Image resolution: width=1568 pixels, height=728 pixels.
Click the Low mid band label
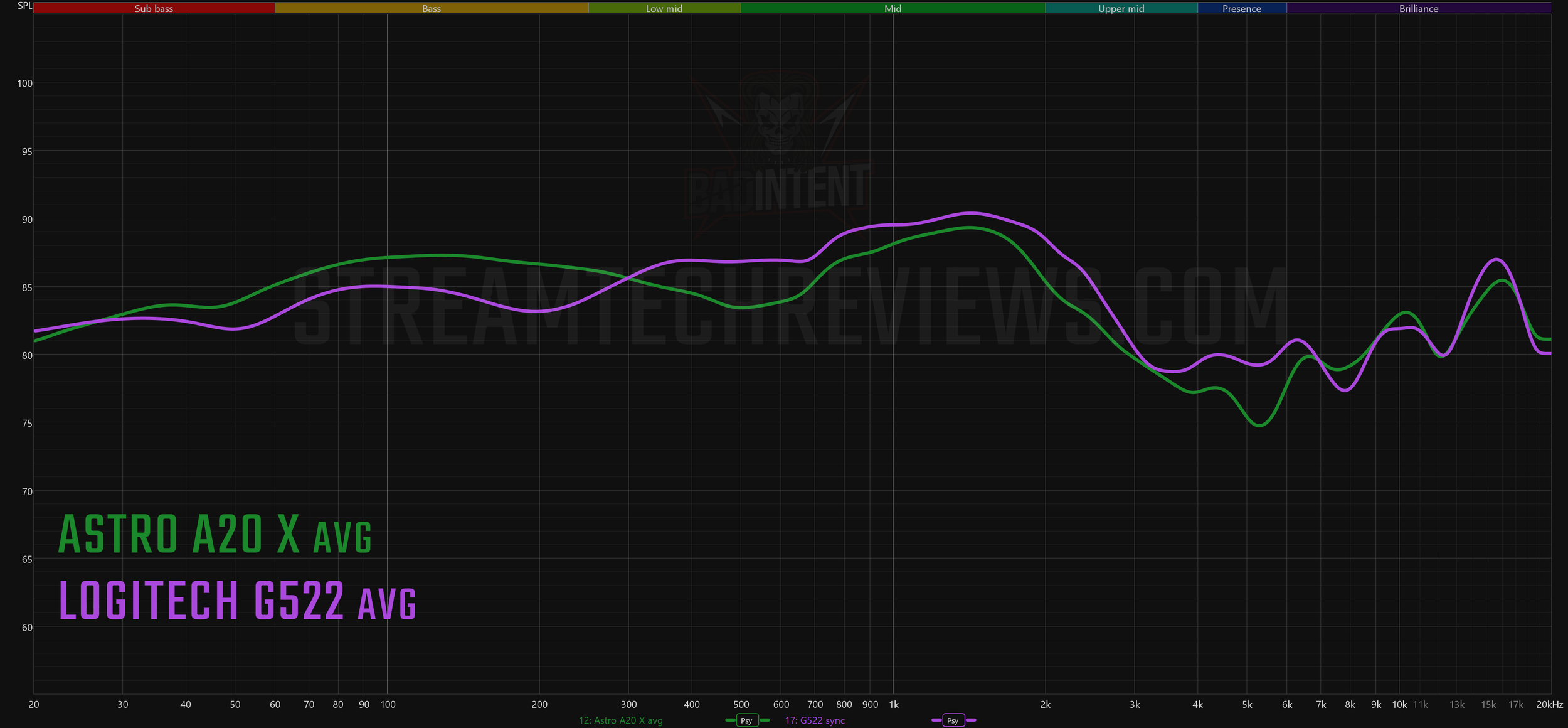(664, 8)
